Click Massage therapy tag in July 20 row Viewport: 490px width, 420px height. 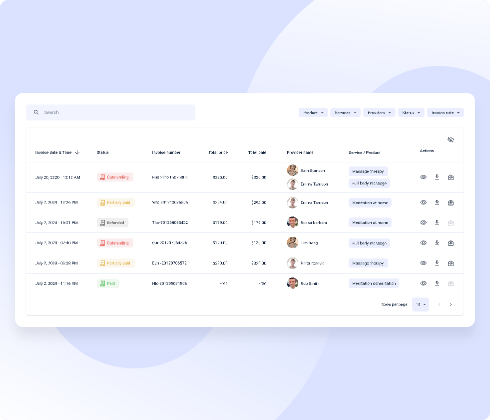[368, 171]
